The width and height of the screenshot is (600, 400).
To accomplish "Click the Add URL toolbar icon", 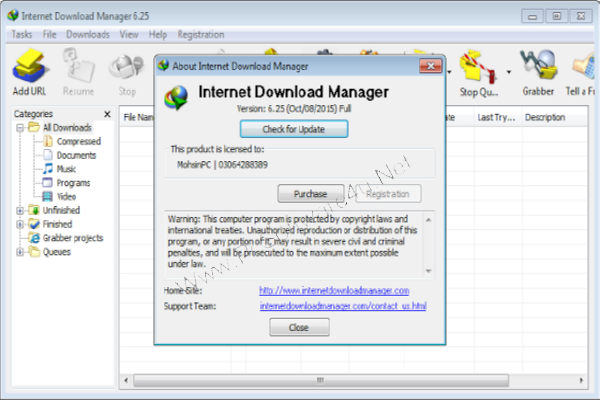I will pos(29,72).
